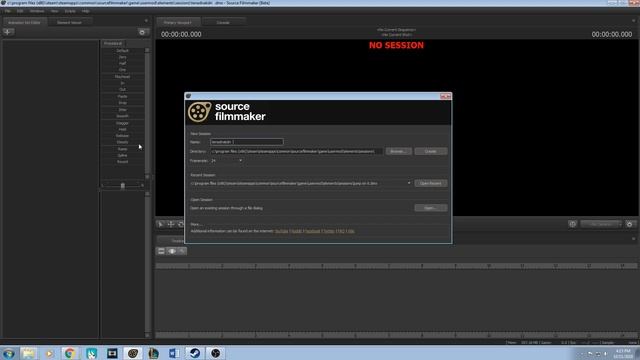Open Framerate dropdown showing 24

(x=227, y=161)
